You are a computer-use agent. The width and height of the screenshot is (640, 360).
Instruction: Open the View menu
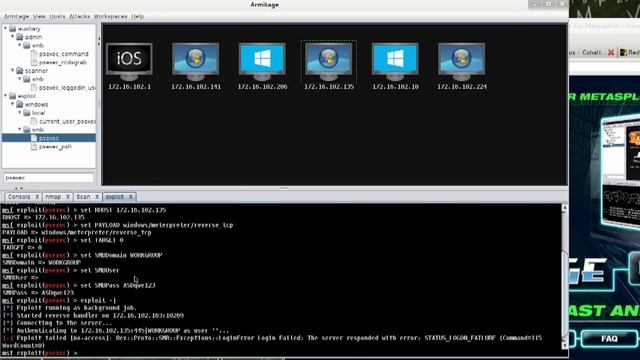[x=39, y=16]
